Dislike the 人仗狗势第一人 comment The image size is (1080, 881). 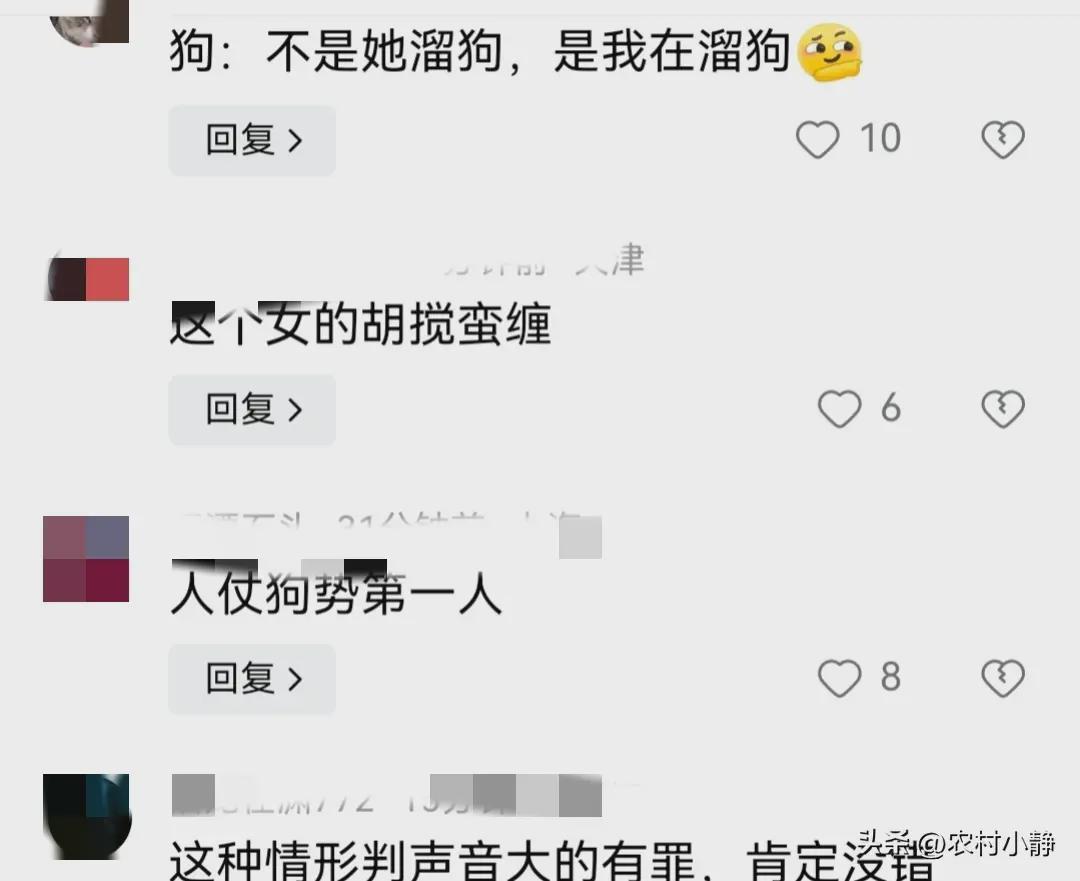coord(1003,678)
